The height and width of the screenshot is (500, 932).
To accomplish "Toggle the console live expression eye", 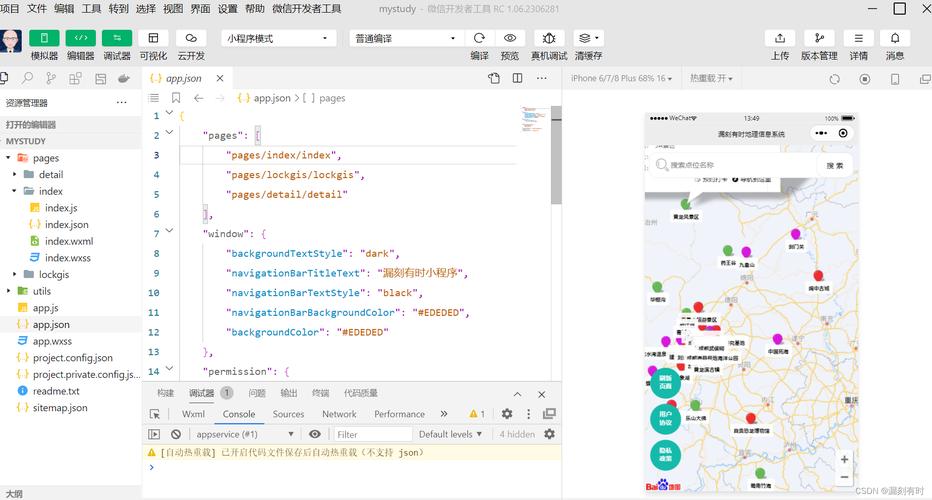I will pos(315,434).
